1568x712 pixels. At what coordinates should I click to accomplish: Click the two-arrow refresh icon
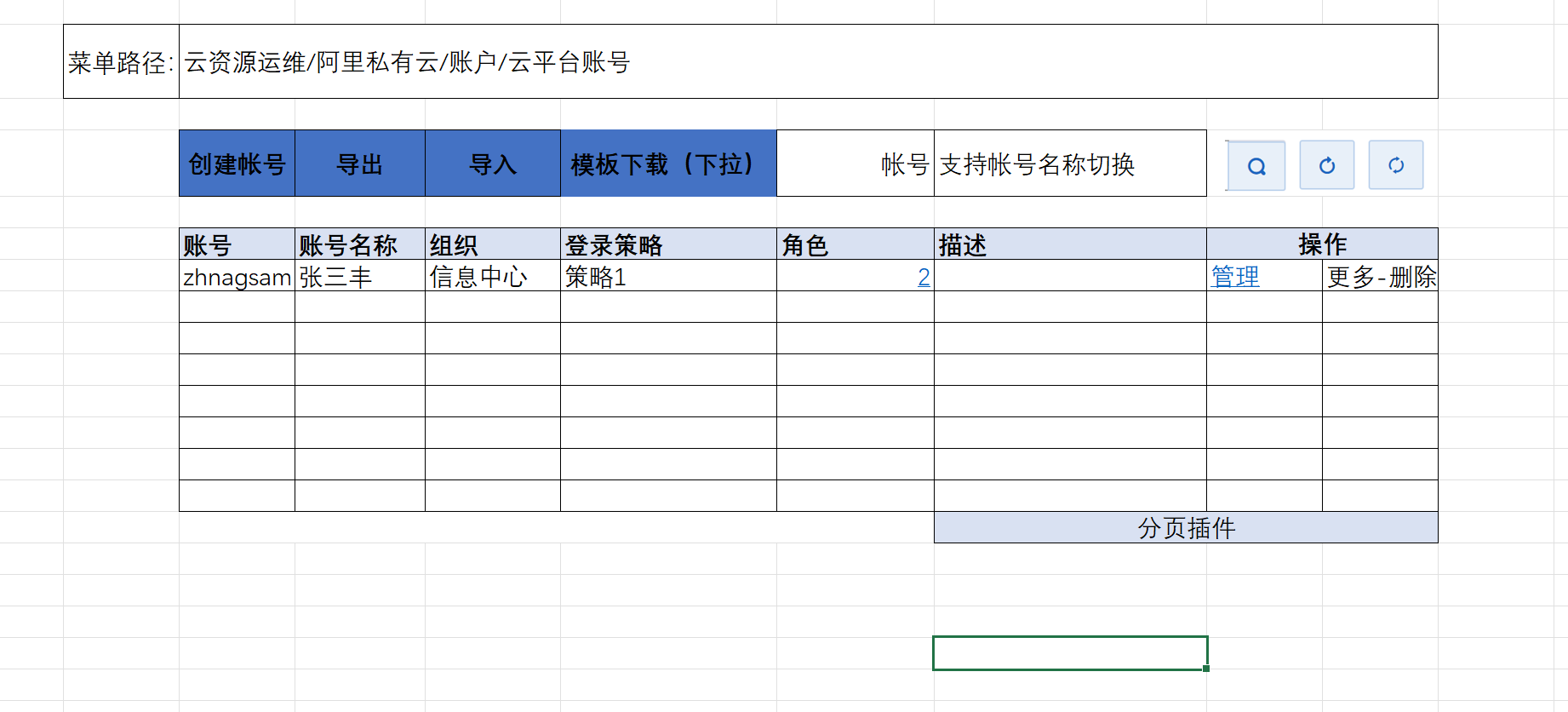[x=1396, y=165]
